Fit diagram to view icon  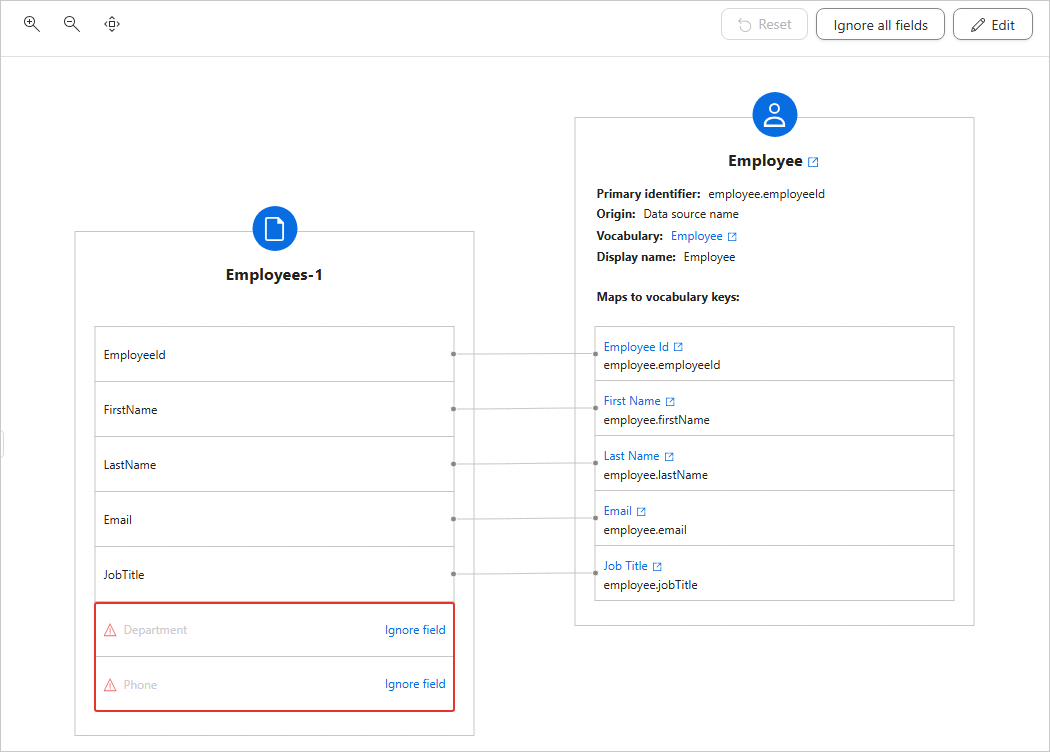click(x=112, y=24)
